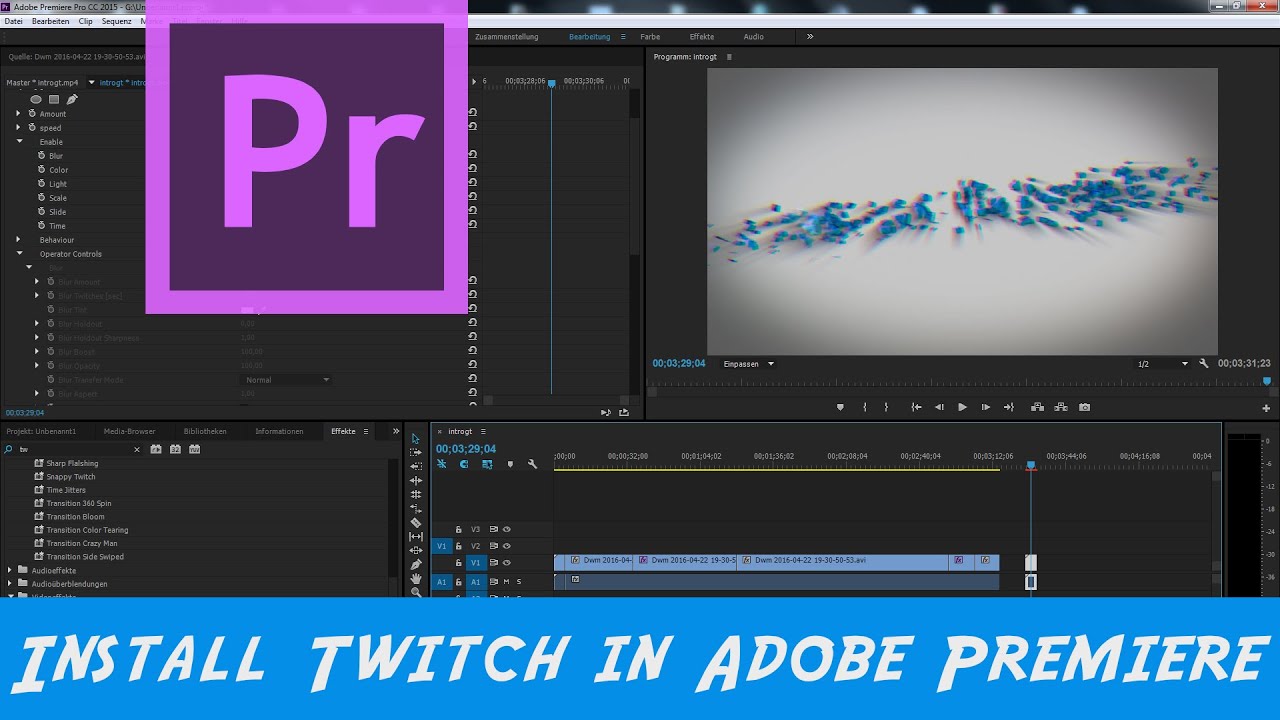Switch to Informationen tab
This screenshot has height=720, width=1280.
tap(279, 431)
